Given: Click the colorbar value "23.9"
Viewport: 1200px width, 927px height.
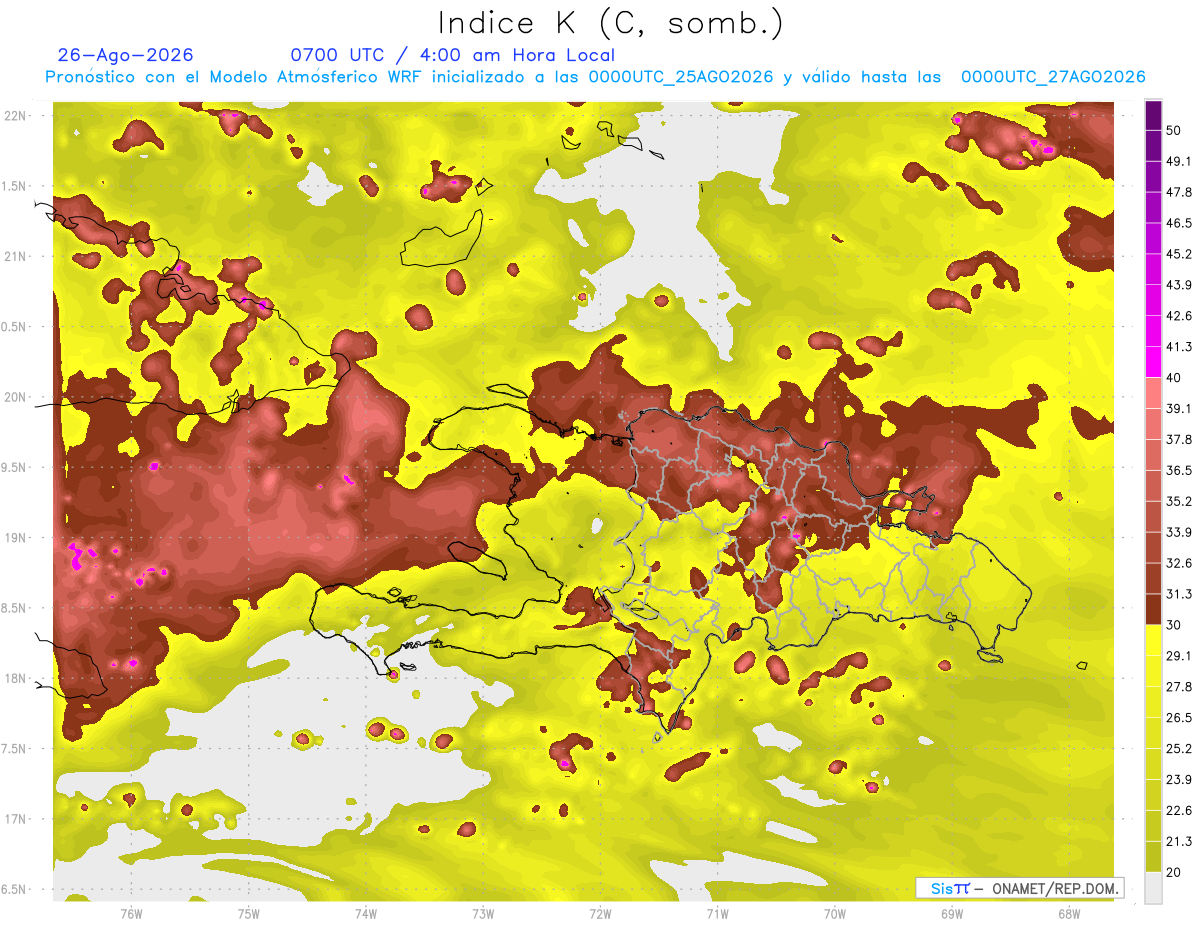Looking at the screenshot, I should pyautogui.click(x=1178, y=779).
